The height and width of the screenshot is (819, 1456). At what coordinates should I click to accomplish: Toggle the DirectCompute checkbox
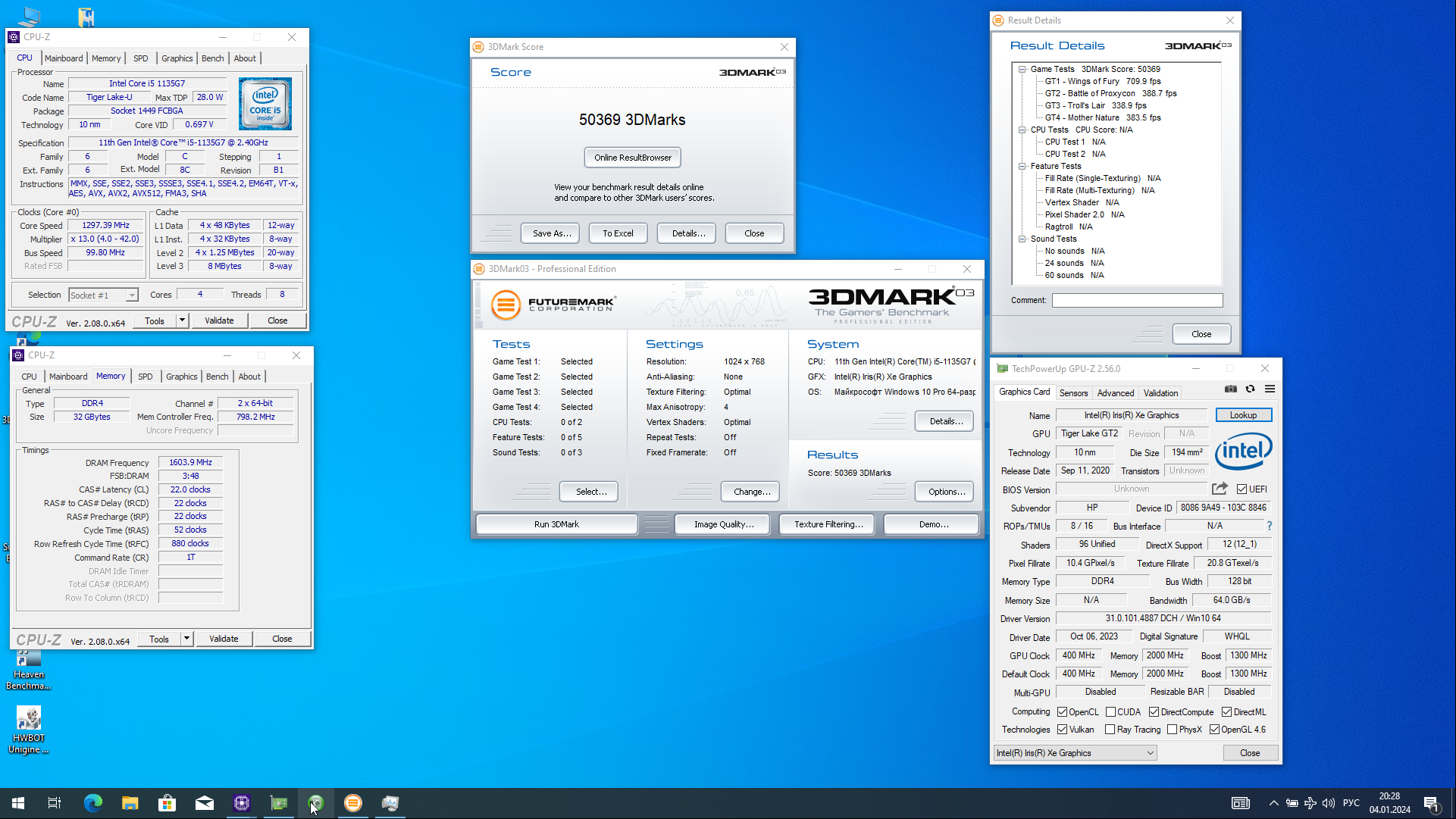pos(1154,711)
